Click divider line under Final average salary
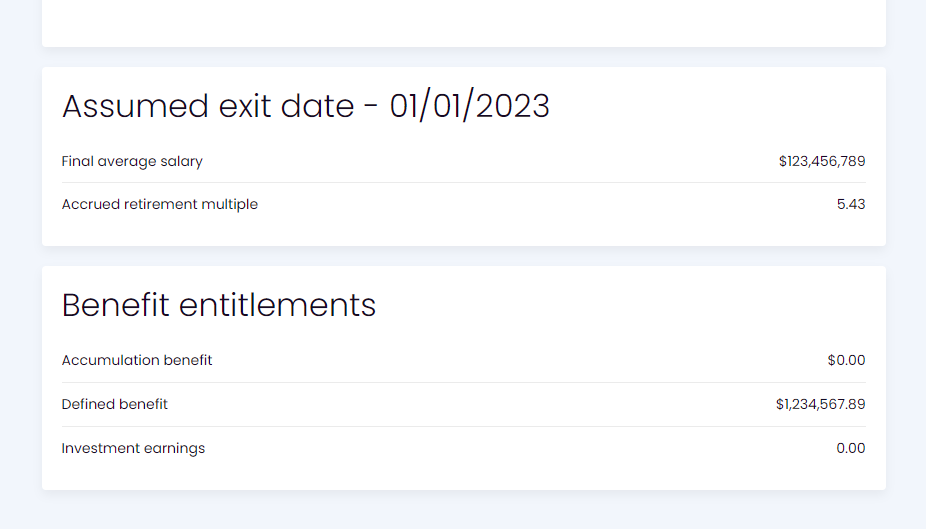 (x=463, y=182)
